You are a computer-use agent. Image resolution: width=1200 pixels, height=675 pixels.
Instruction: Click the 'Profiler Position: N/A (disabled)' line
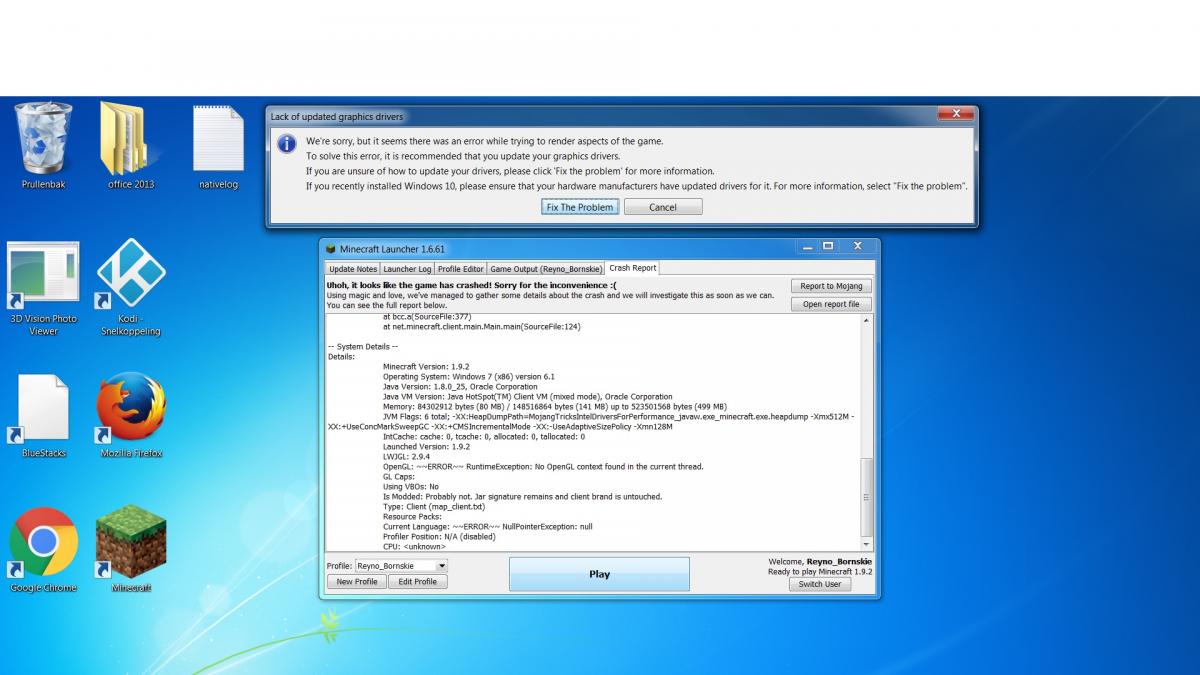[439, 537]
